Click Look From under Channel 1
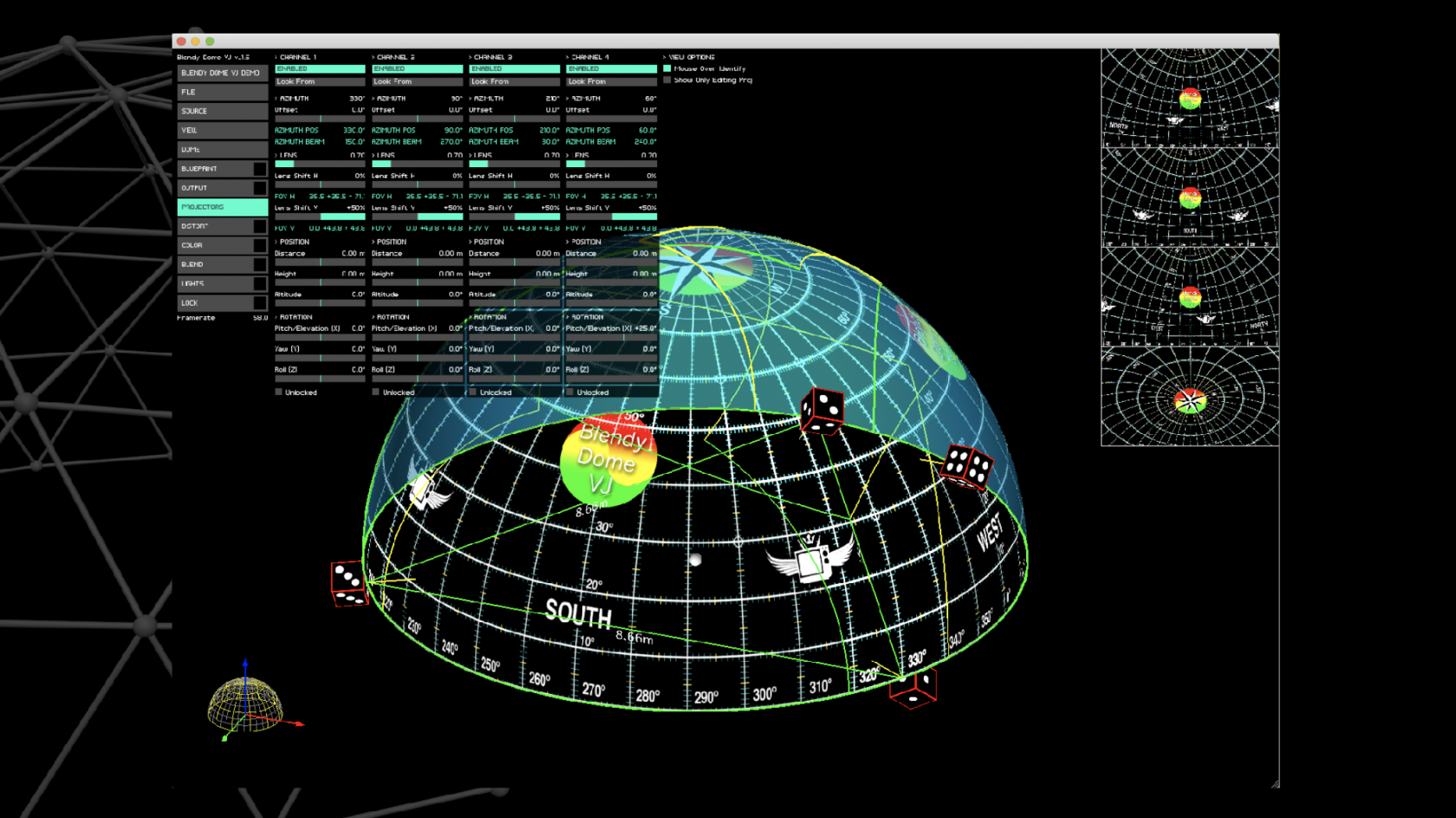The height and width of the screenshot is (818, 1456). coord(320,81)
